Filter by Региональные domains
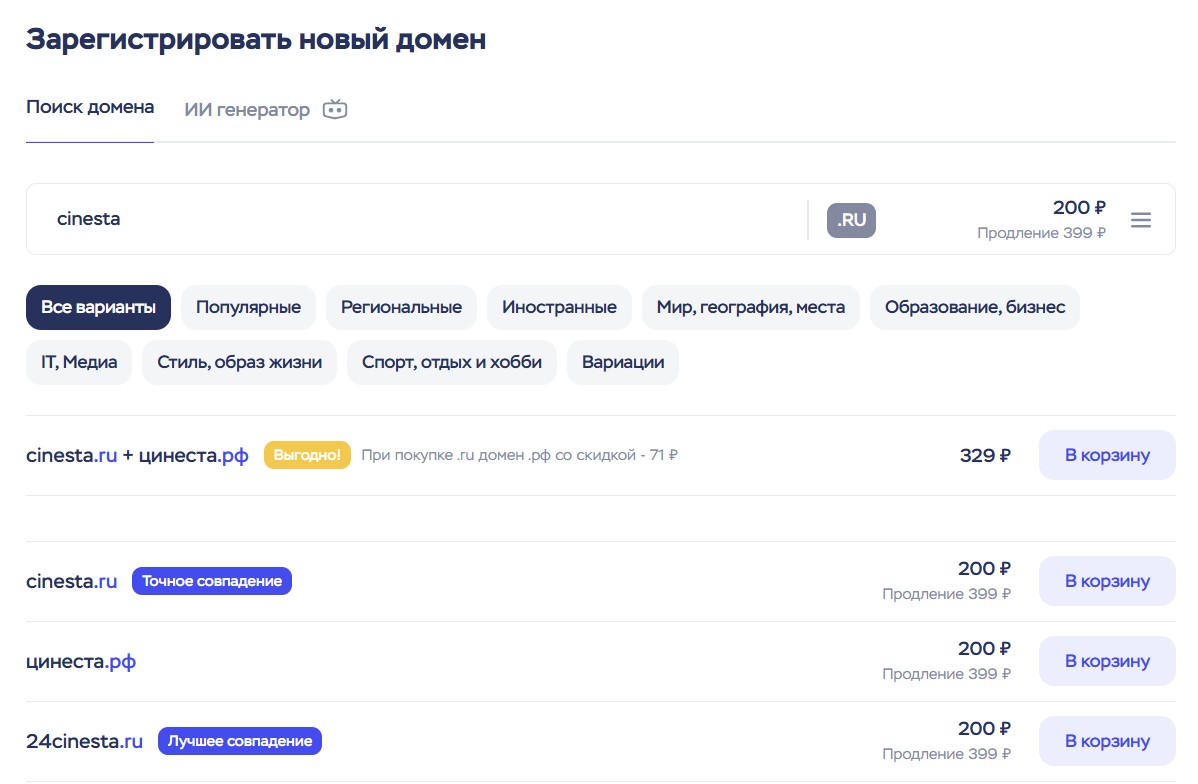Image resolution: width=1198 pixels, height=784 pixels. click(401, 307)
